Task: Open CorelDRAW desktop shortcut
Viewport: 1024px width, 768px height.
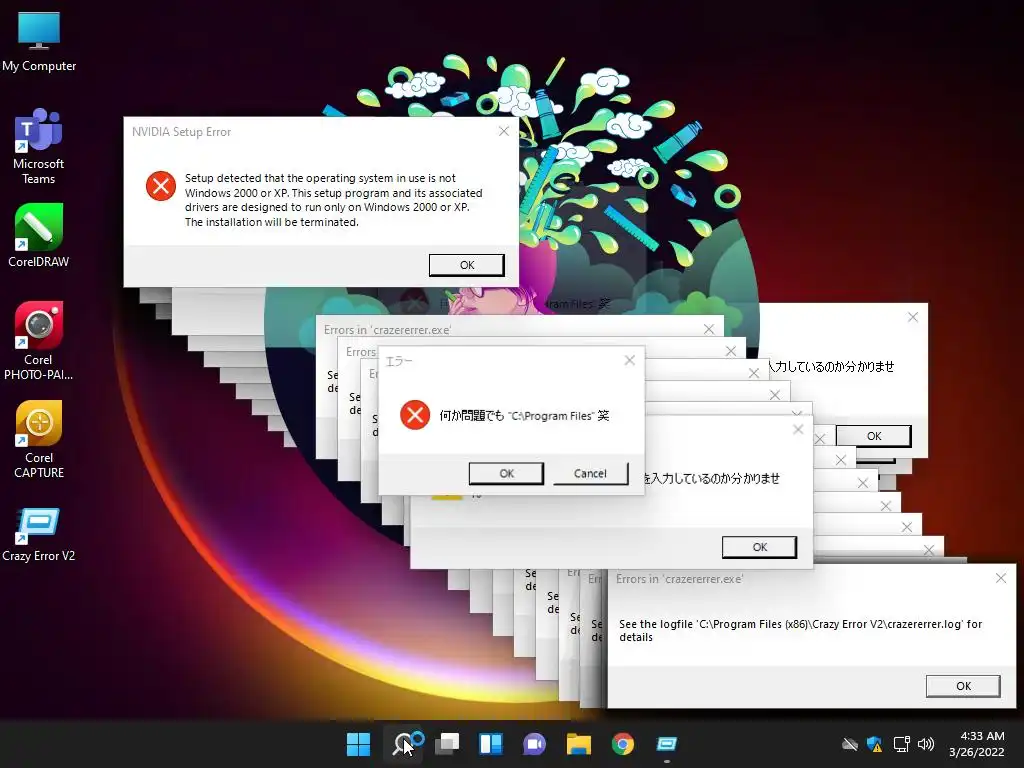Action: click(x=39, y=236)
